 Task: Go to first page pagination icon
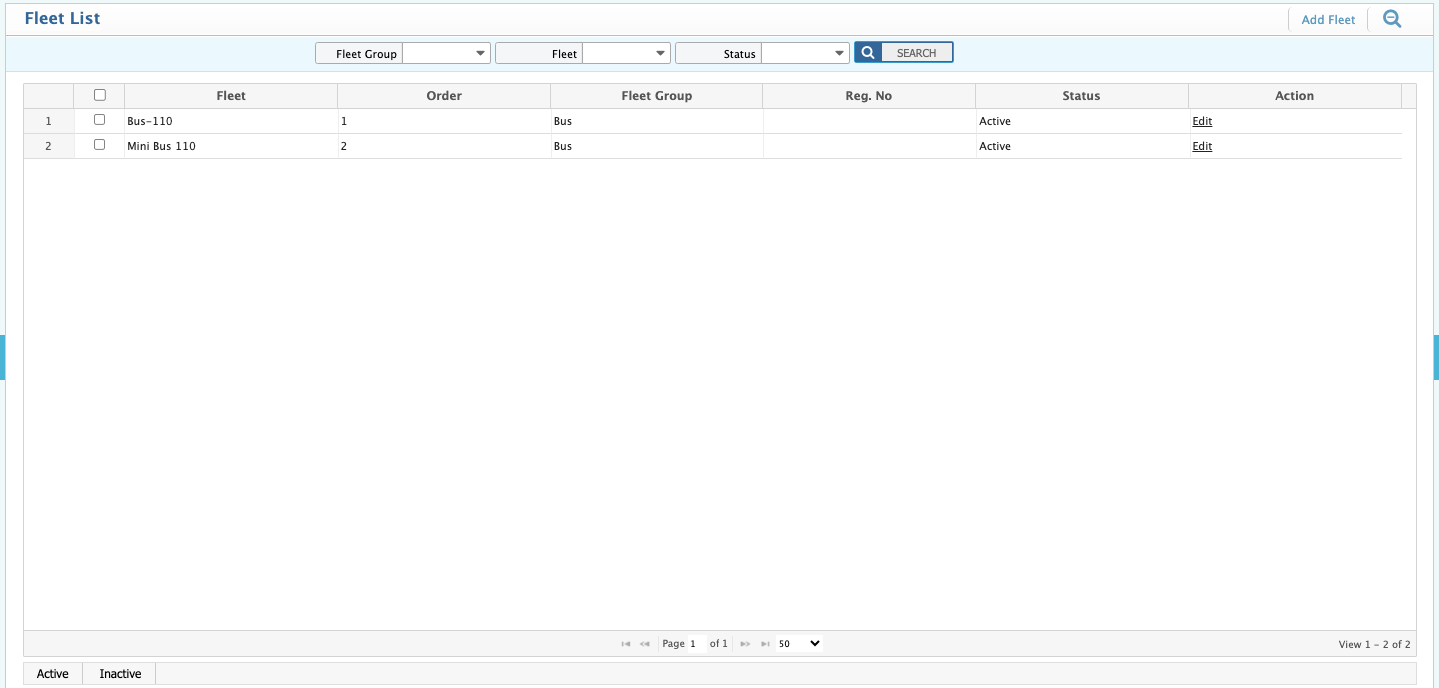coord(626,644)
